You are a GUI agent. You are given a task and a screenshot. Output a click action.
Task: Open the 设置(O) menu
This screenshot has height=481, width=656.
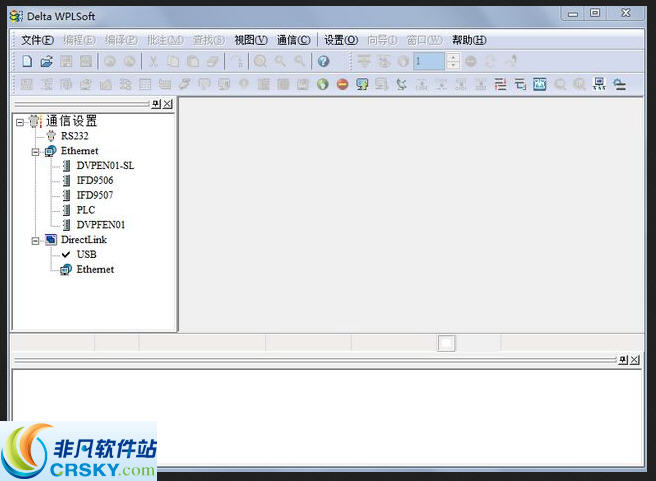click(x=341, y=40)
